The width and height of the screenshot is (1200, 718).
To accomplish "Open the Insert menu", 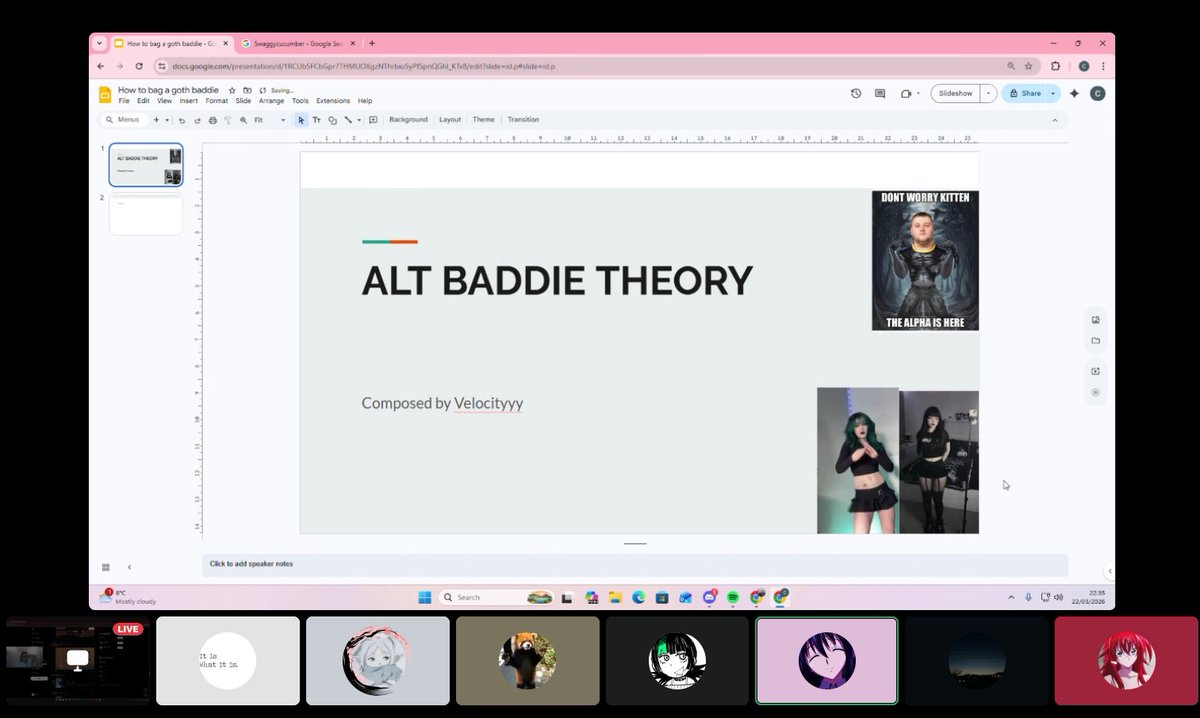I will (x=189, y=101).
